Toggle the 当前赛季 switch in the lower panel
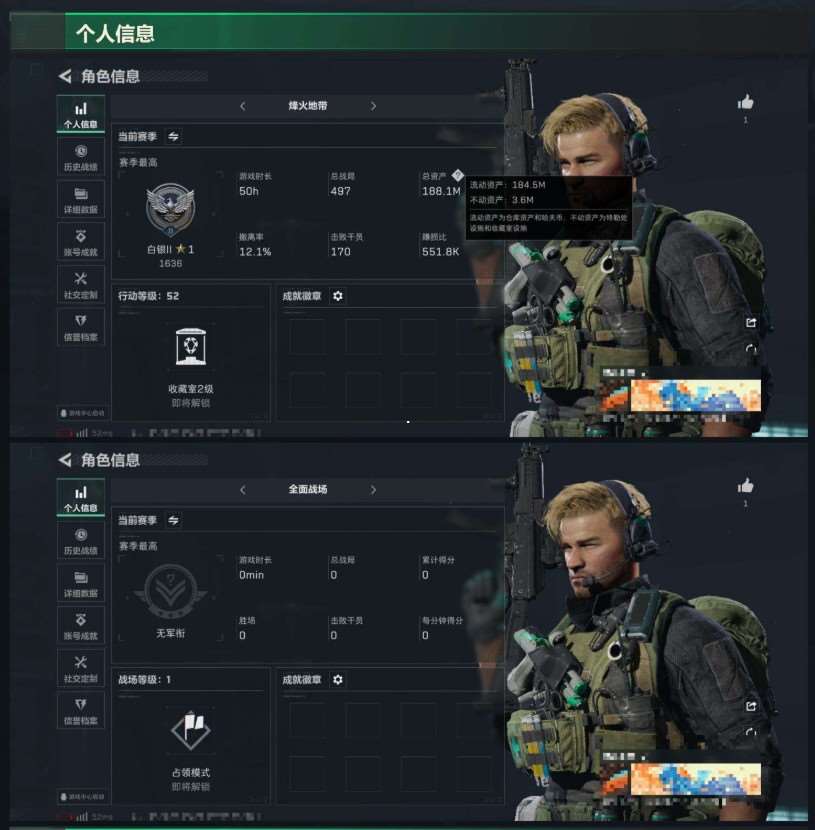The height and width of the screenshot is (830, 815). 173,520
